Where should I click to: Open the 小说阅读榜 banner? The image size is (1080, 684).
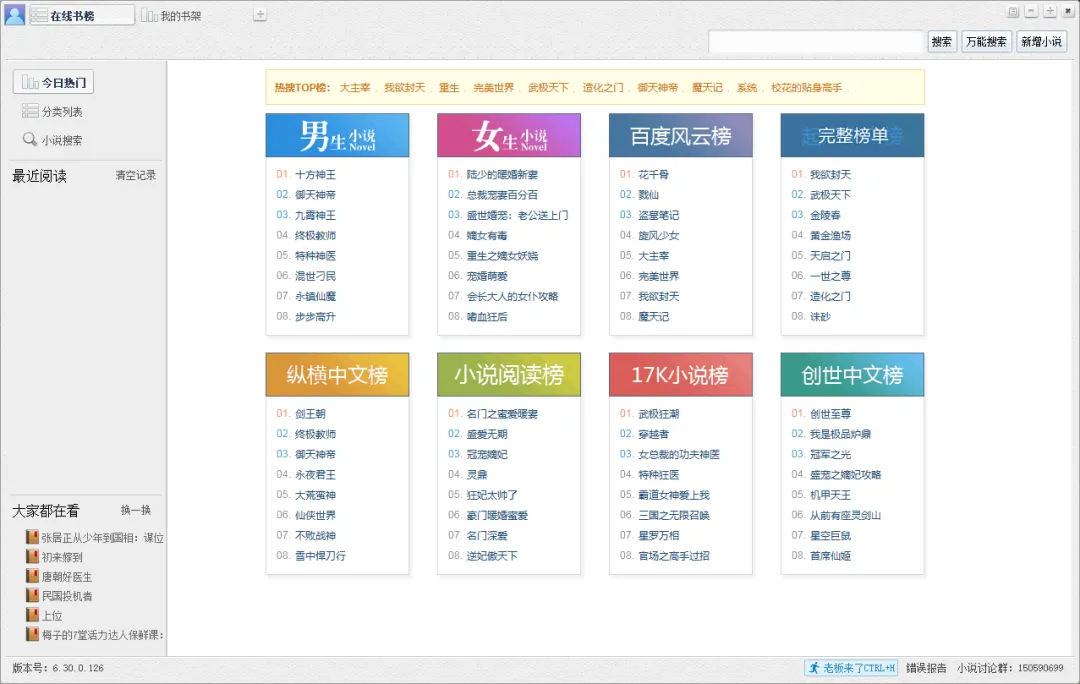tap(509, 375)
